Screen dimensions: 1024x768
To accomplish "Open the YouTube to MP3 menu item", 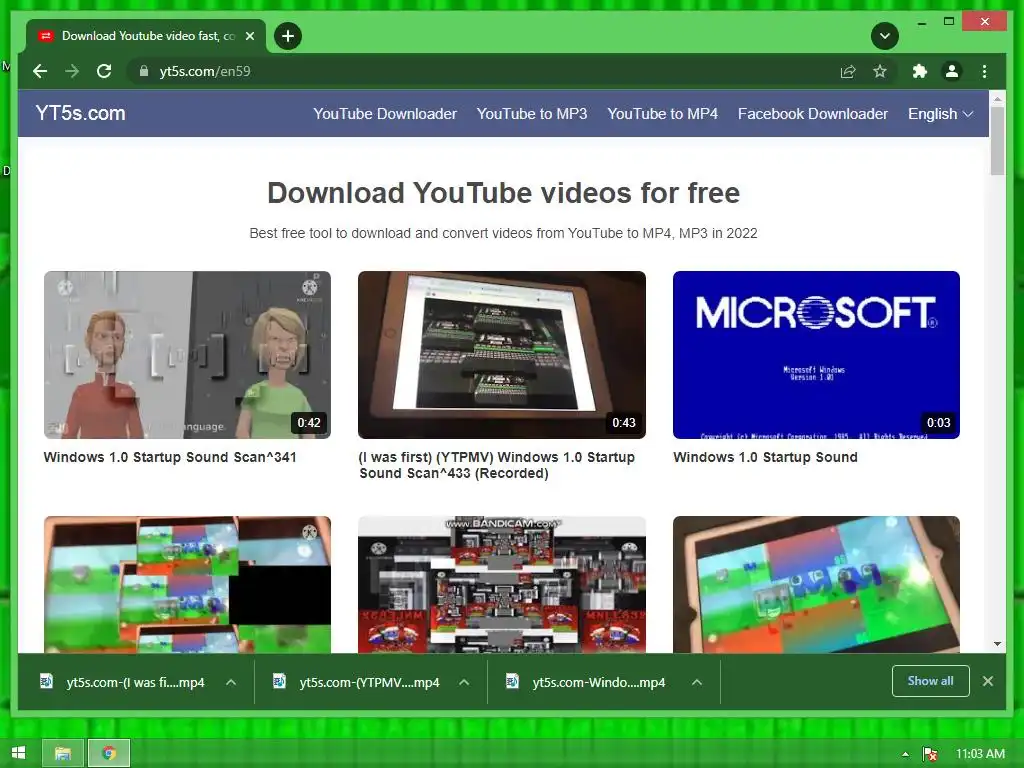I will click(x=532, y=114).
